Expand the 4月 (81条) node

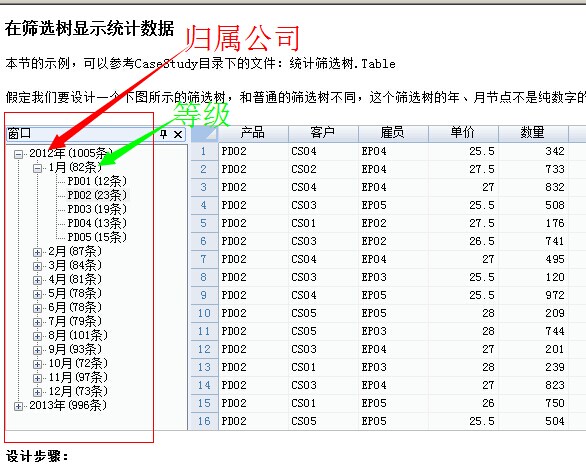point(37,280)
